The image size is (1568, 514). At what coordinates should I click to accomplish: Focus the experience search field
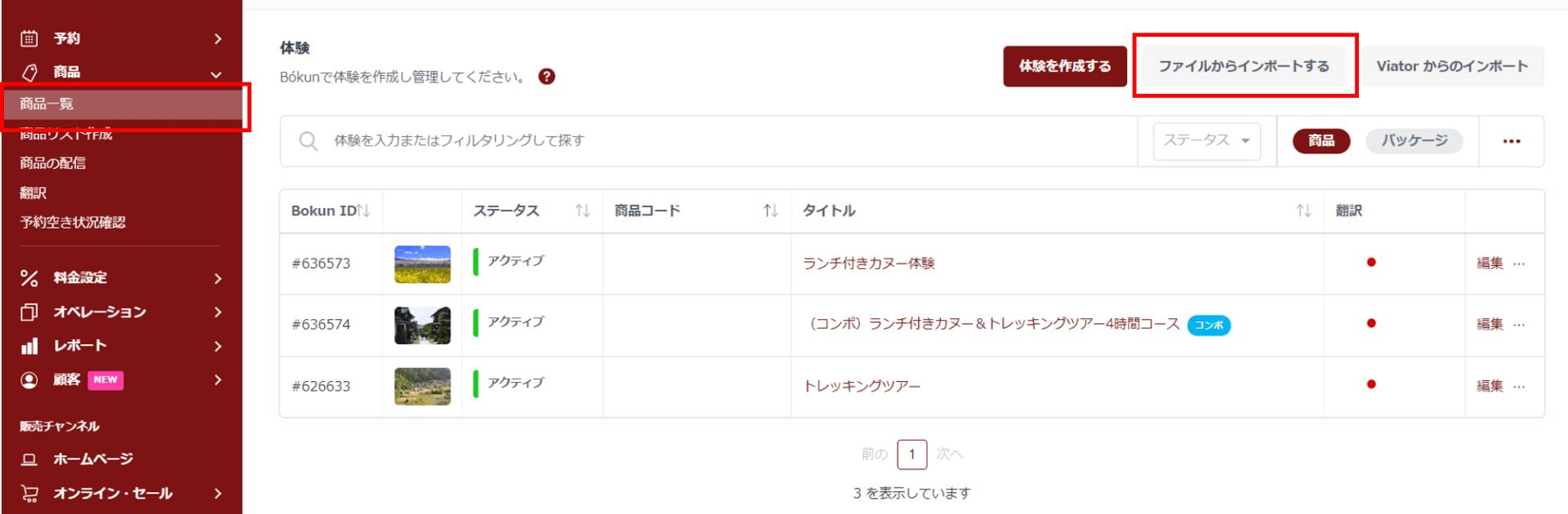[x=719, y=141]
